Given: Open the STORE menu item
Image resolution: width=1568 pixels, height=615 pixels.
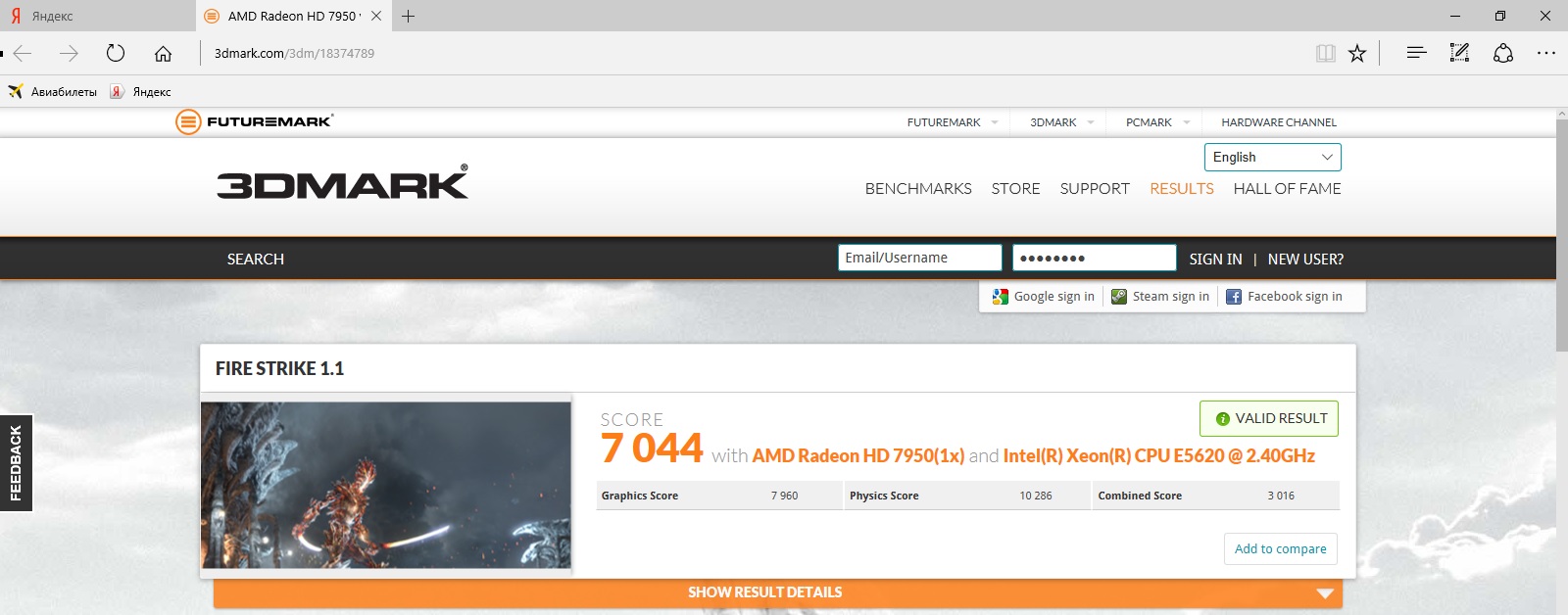Looking at the screenshot, I should (x=1015, y=188).
